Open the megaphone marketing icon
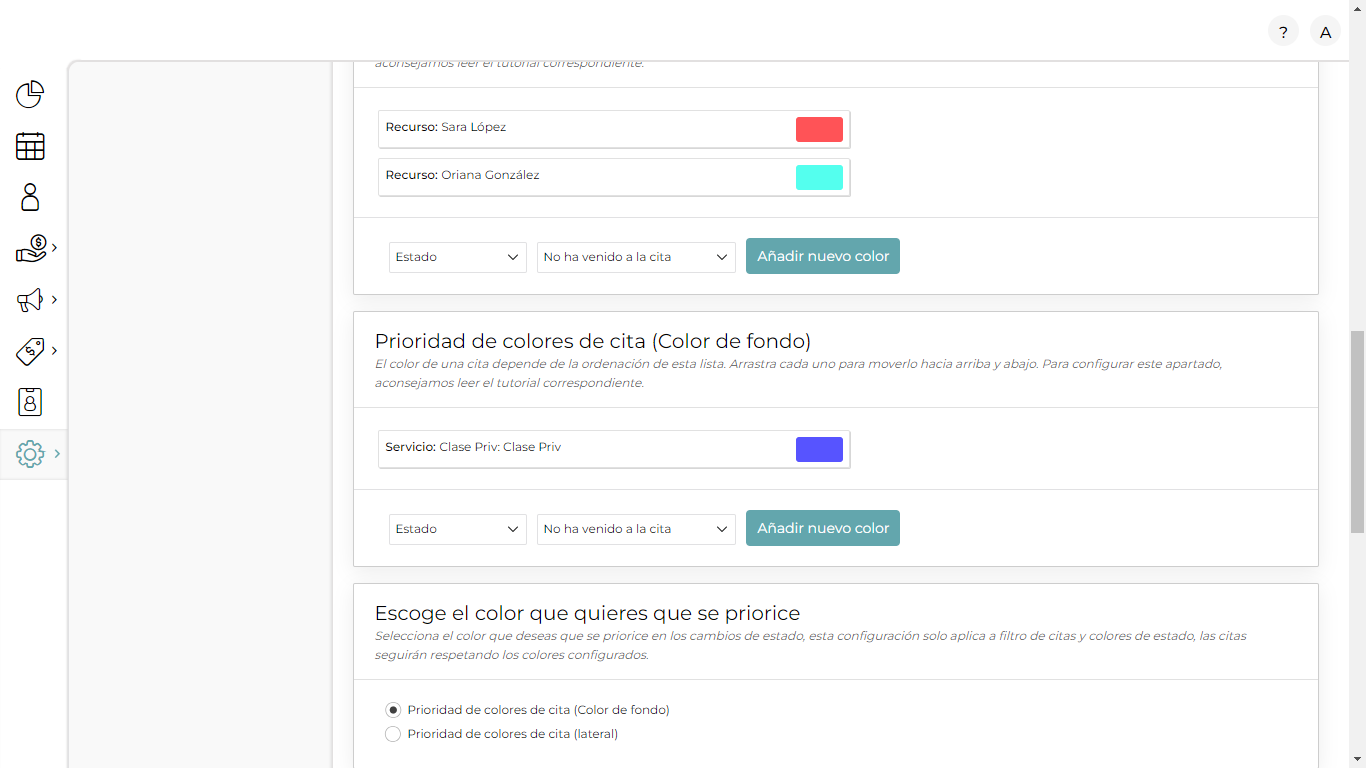 30,300
